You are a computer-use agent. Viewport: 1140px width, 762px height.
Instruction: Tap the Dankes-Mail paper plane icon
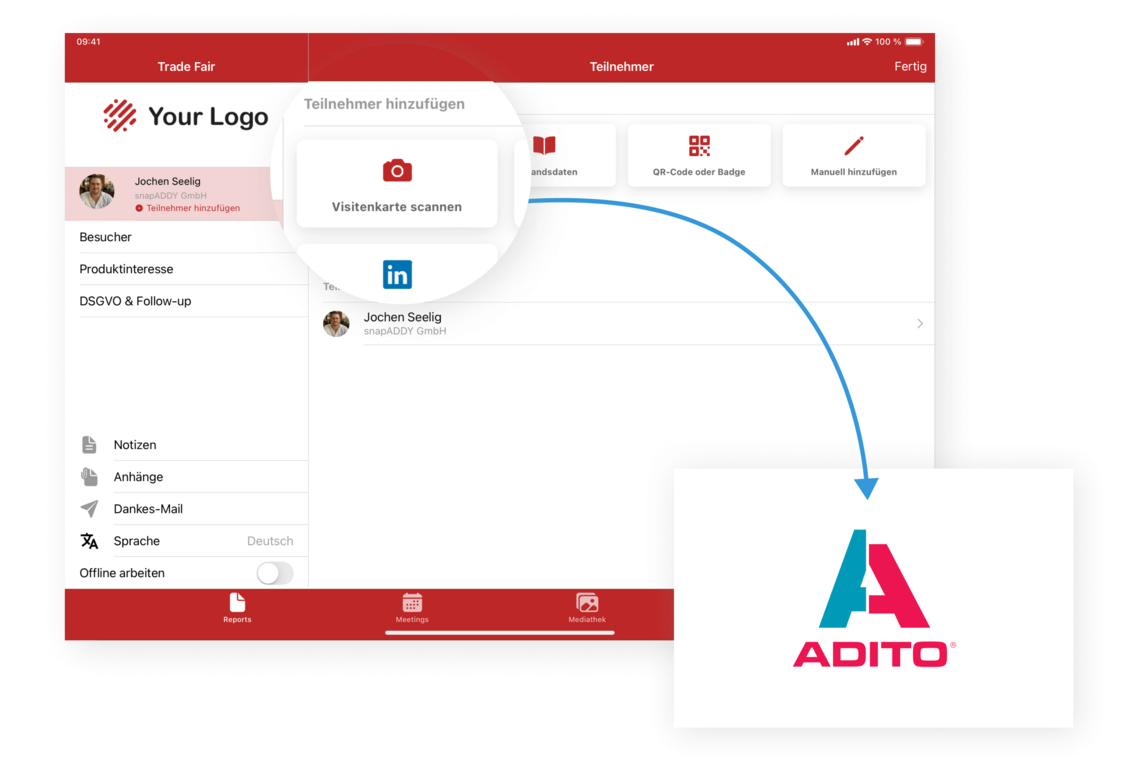click(x=89, y=508)
